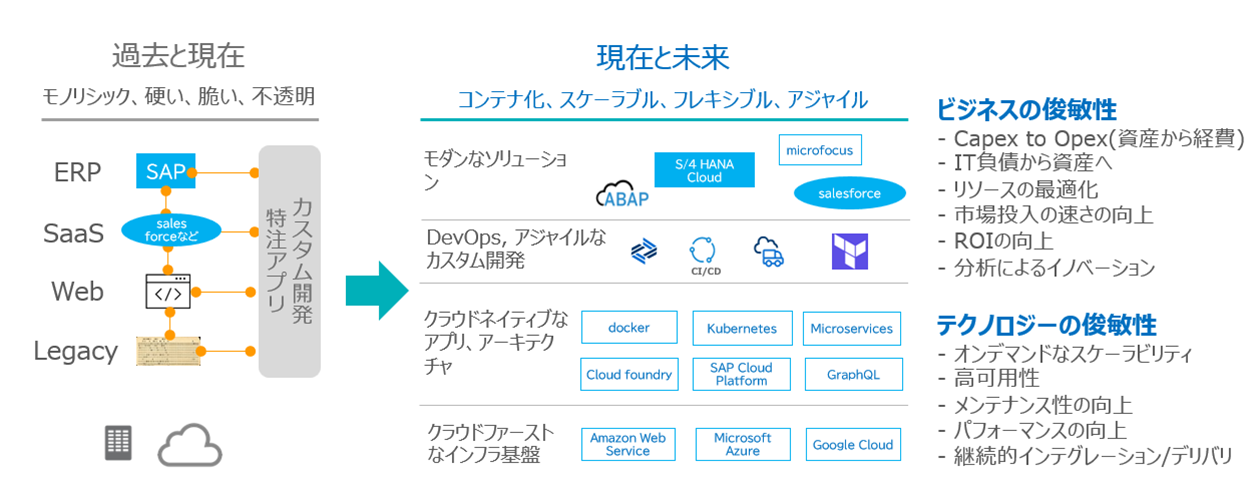Click the Kubernetes box

pyautogui.click(x=741, y=328)
